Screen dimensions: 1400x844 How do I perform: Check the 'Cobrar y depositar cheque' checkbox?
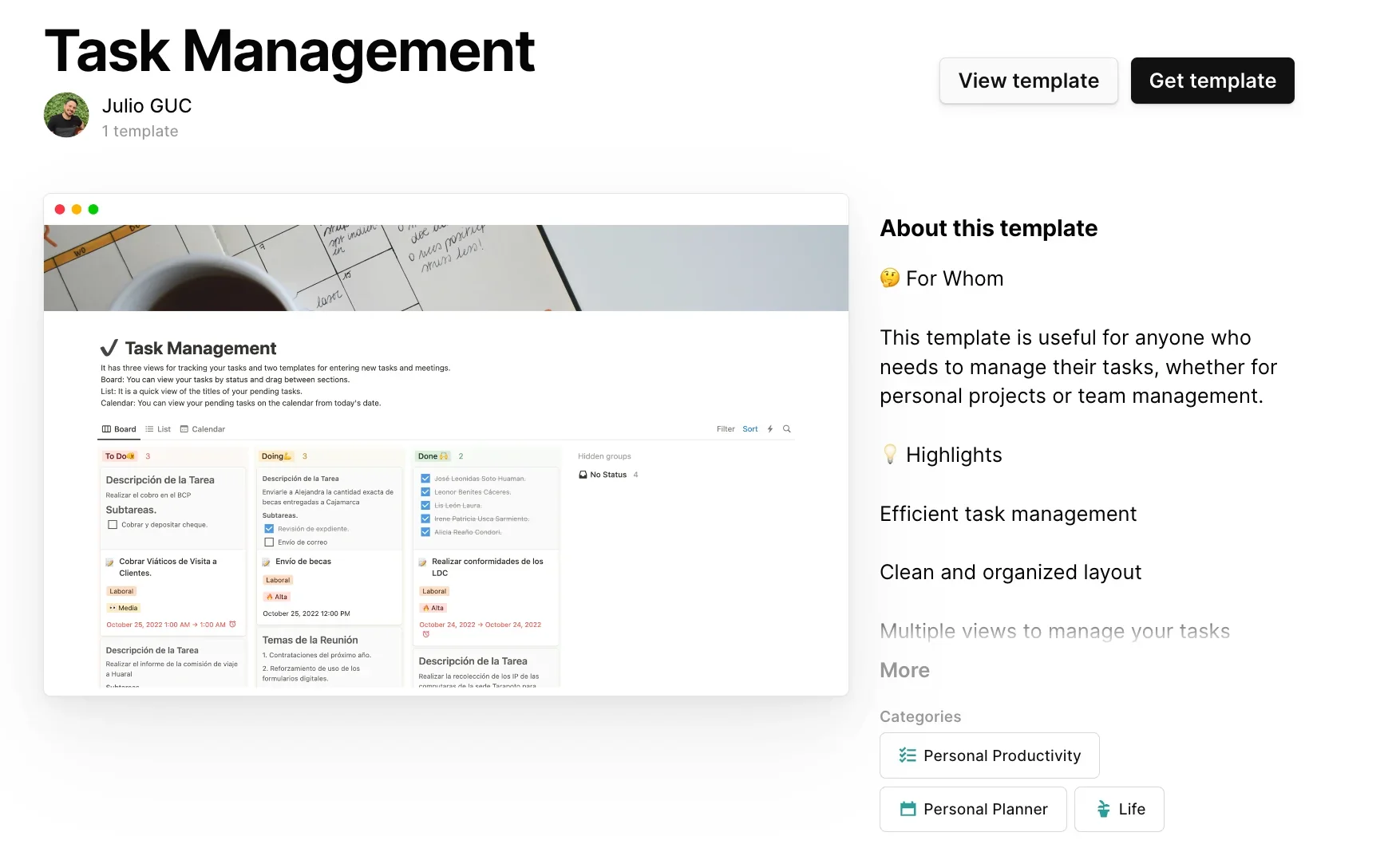coord(113,525)
